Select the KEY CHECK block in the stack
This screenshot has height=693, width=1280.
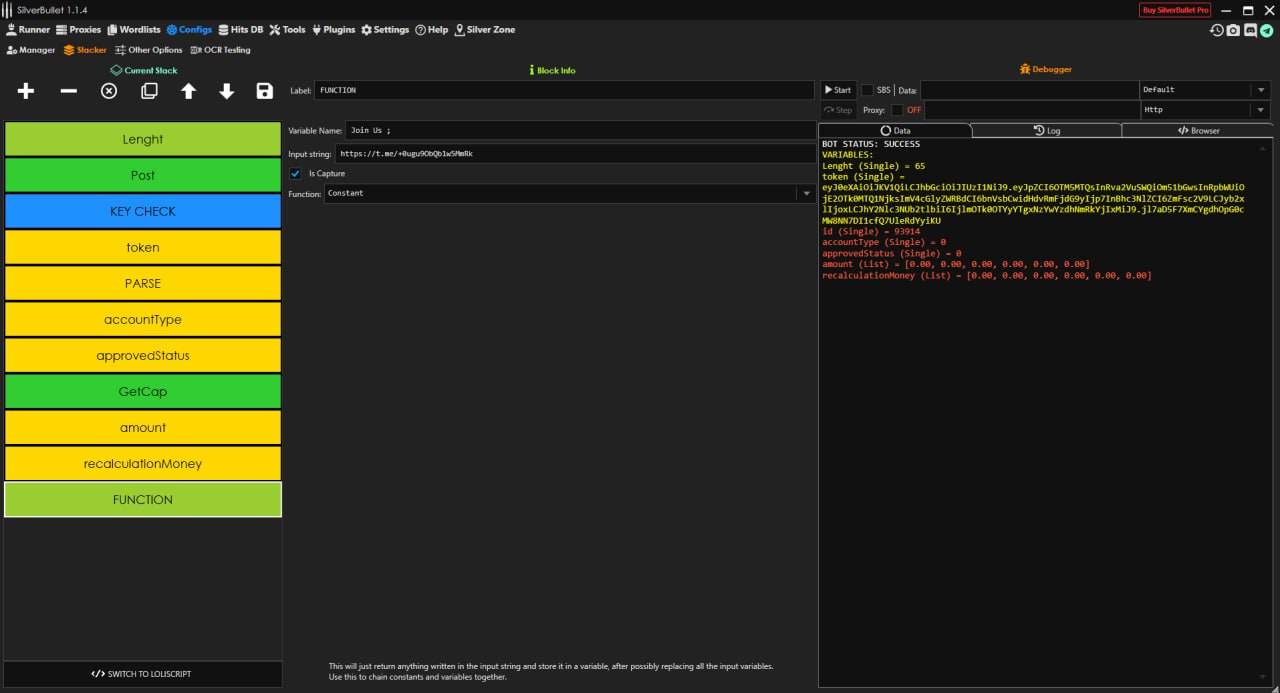click(143, 212)
